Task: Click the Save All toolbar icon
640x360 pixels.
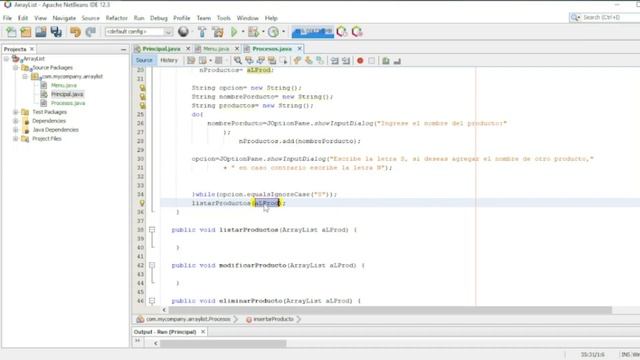Action: point(56,32)
